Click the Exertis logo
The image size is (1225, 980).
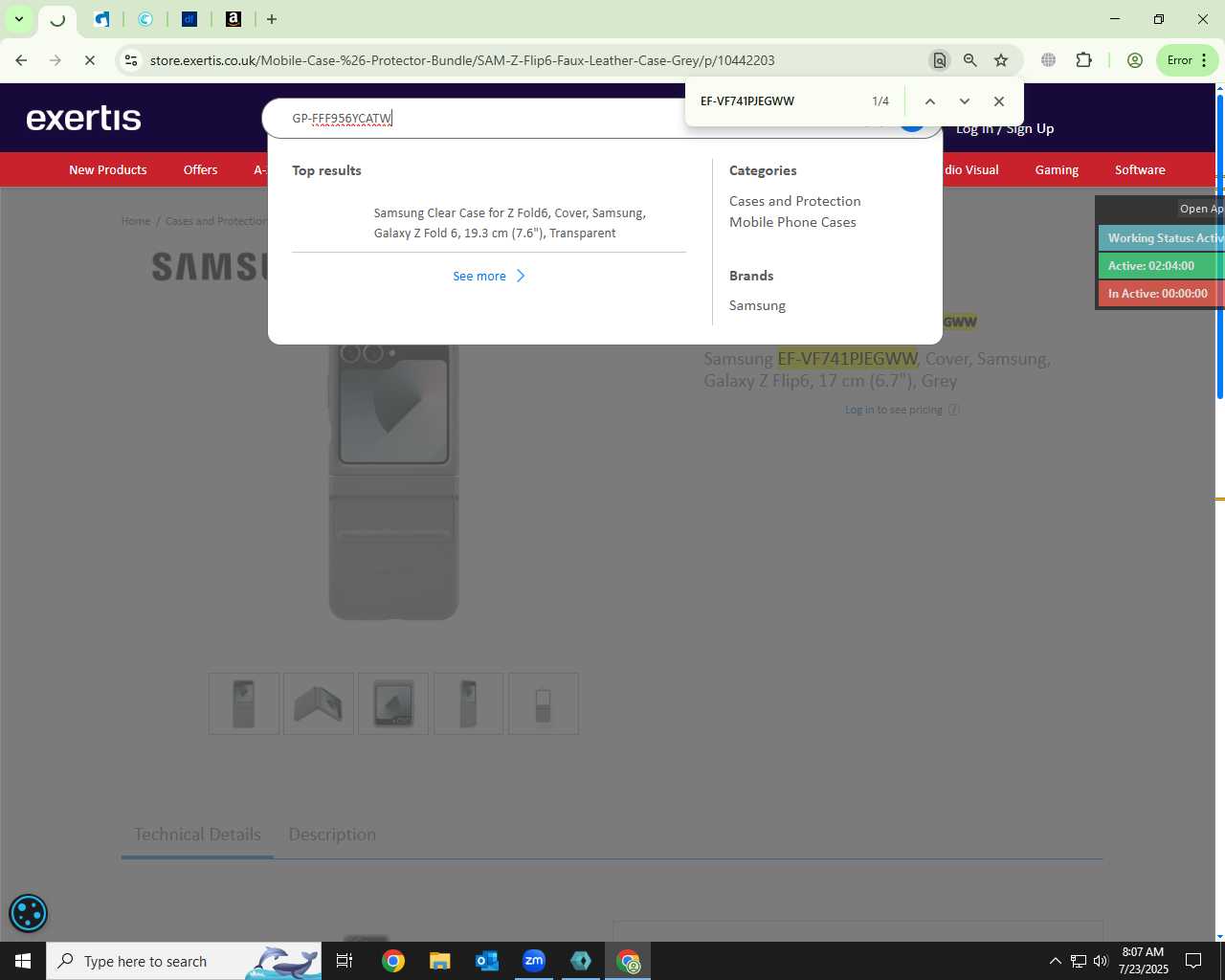(84, 118)
